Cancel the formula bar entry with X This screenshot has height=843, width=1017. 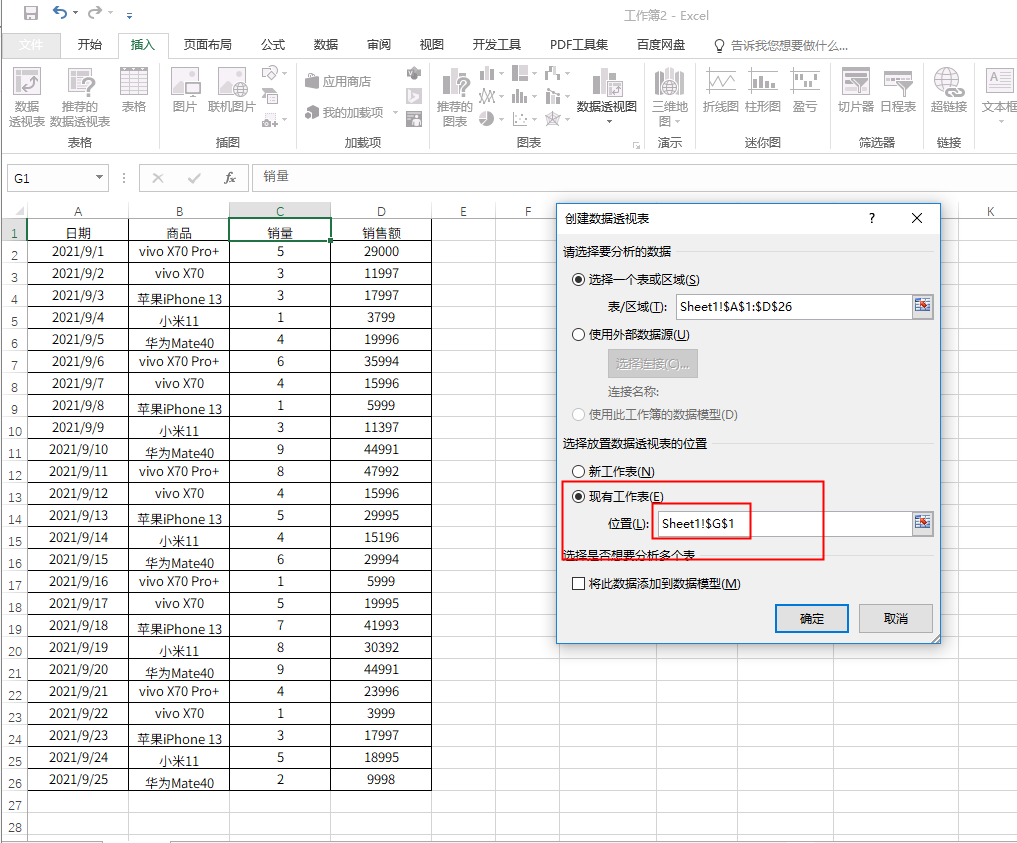click(158, 178)
